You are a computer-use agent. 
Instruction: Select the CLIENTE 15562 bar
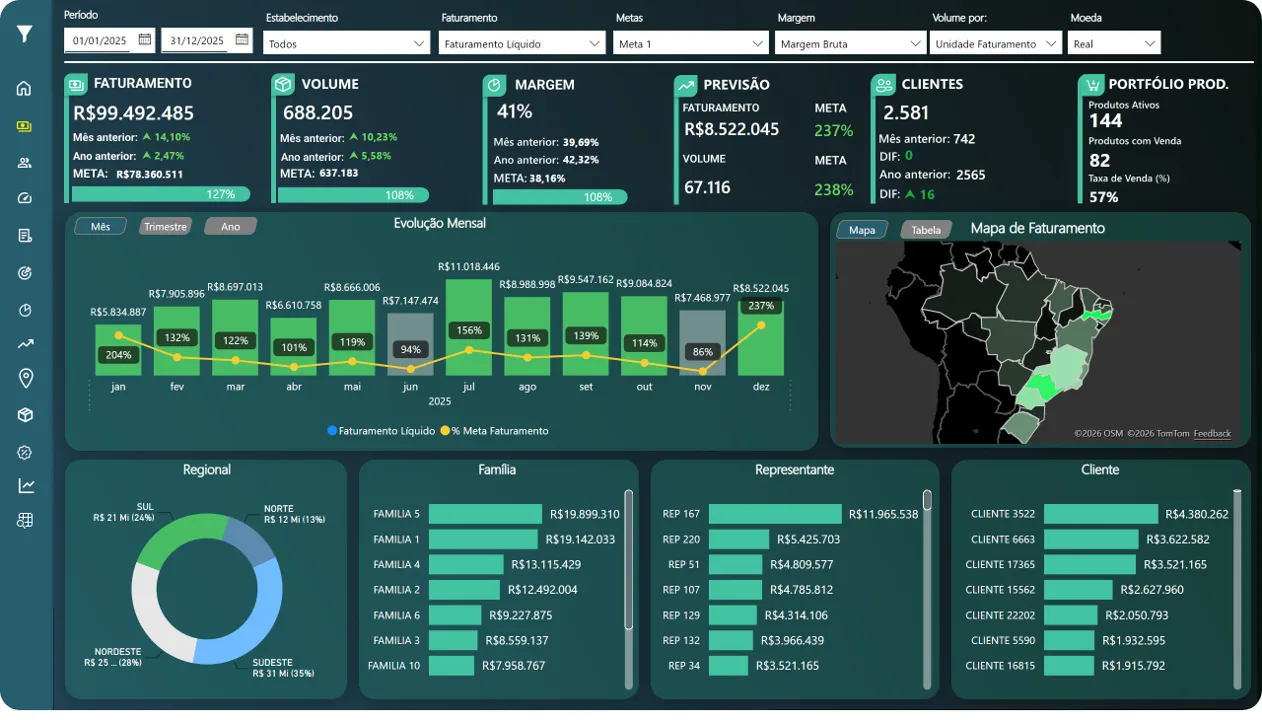tap(1078, 590)
